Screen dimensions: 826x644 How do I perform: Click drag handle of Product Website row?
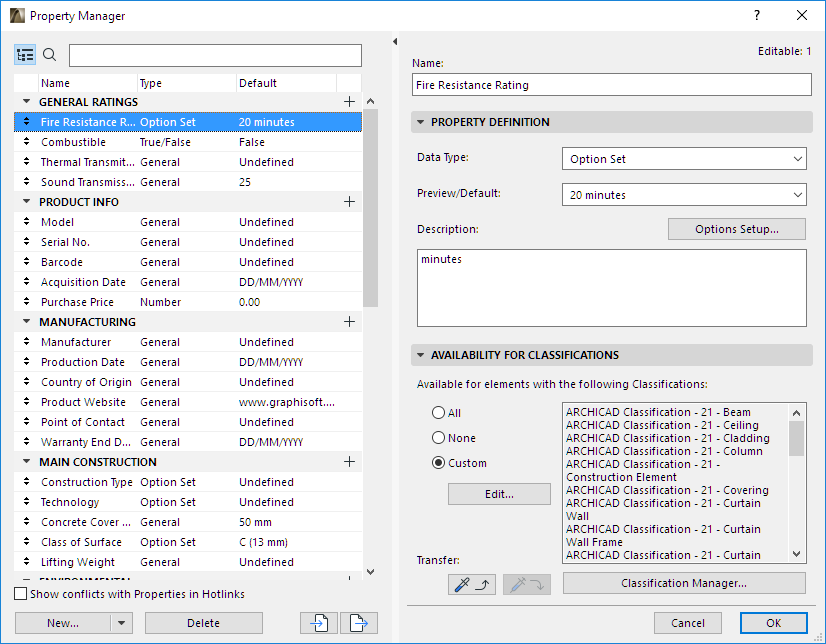26,402
